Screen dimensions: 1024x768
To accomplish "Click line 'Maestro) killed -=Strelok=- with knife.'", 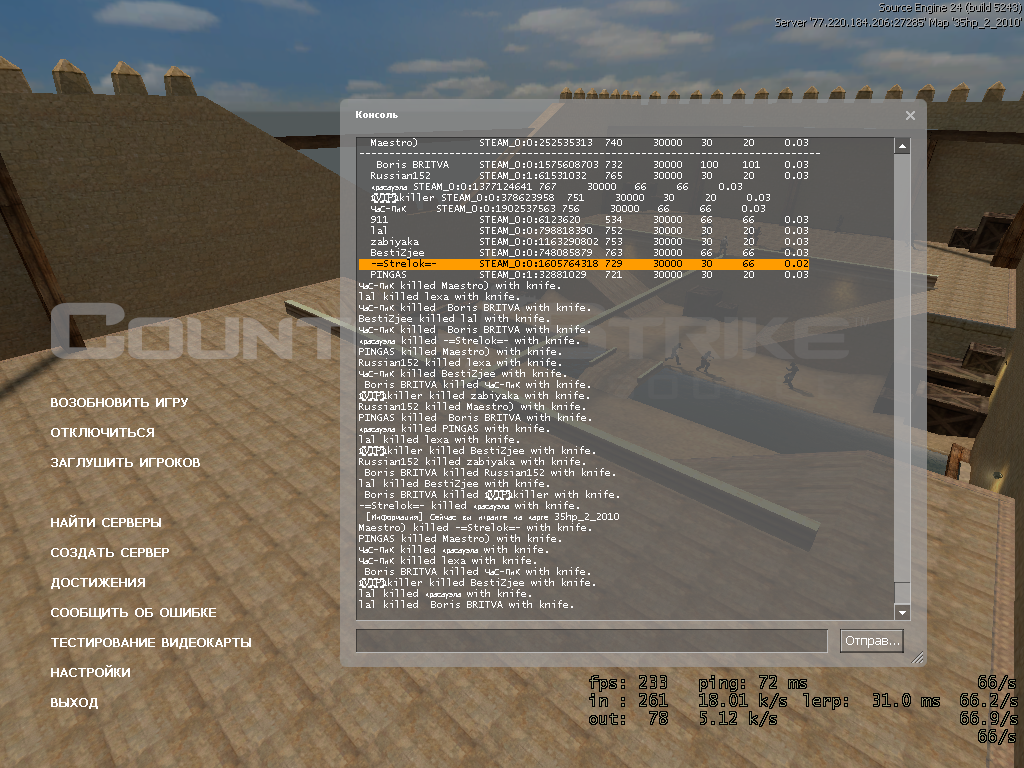I will tap(475, 528).
